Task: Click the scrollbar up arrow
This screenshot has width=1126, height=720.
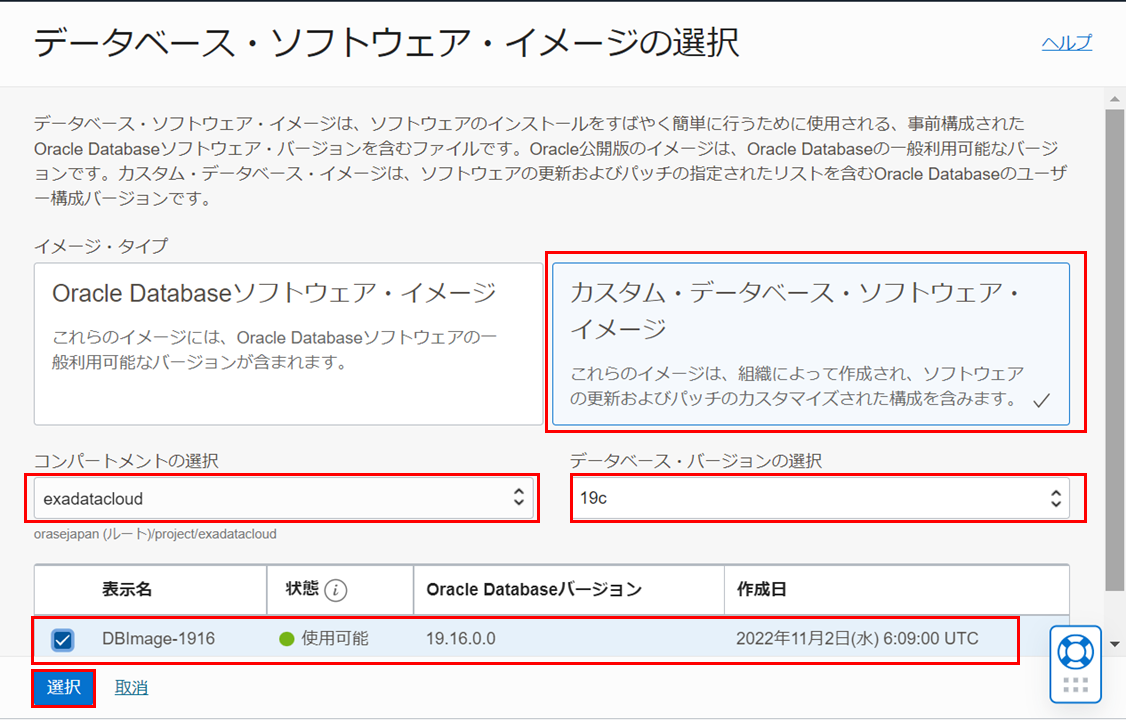Action: tap(1115, 97)
